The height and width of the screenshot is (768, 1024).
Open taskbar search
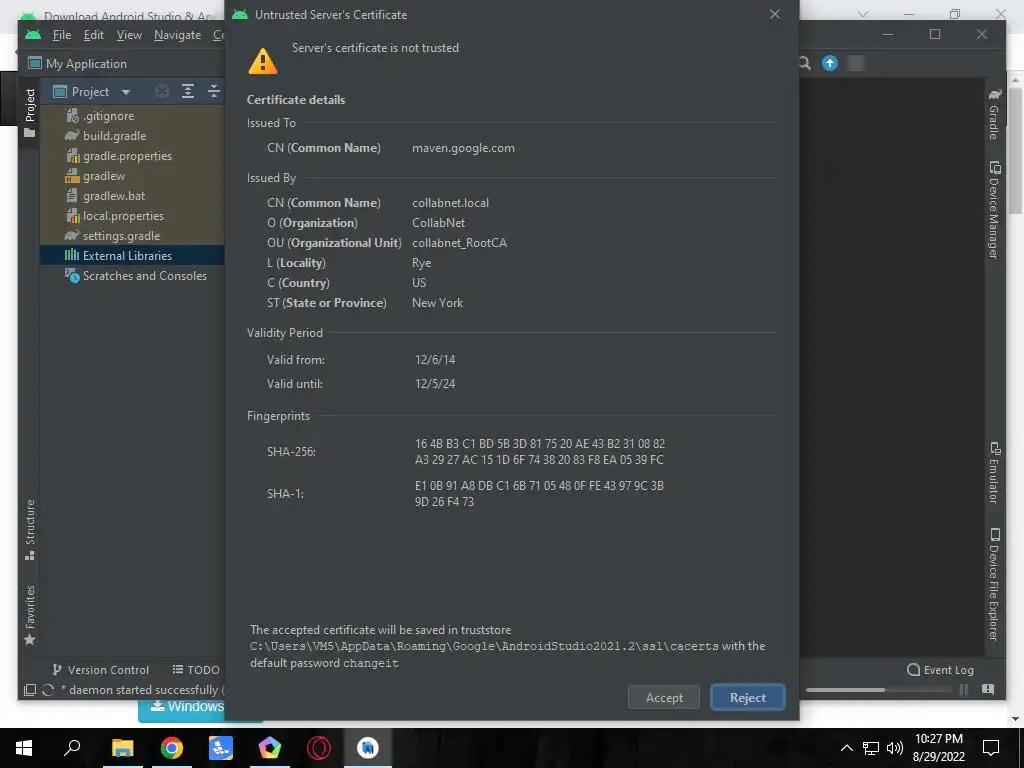(x=72, y=748)
